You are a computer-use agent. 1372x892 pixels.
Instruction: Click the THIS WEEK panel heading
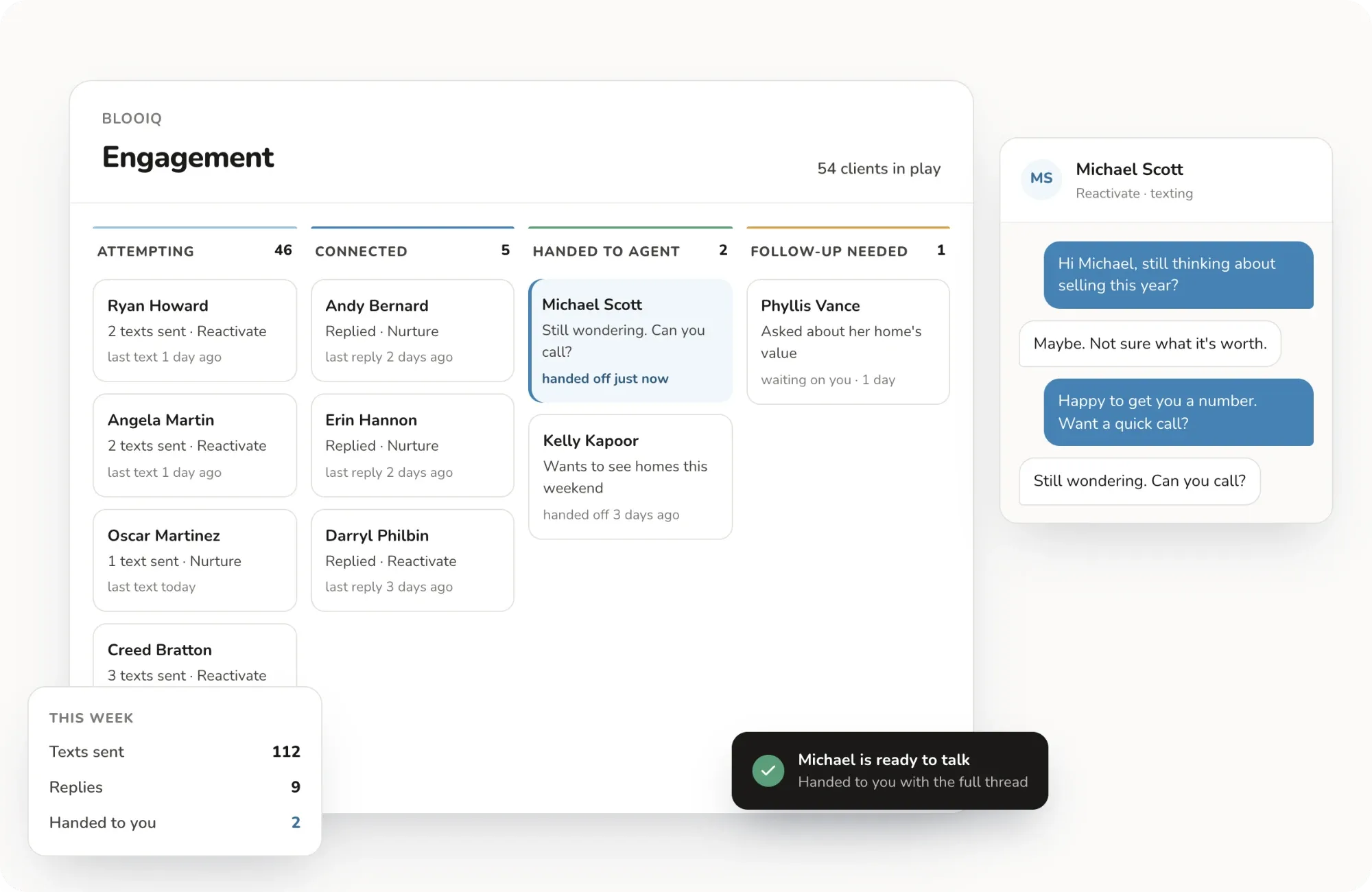[91, 718]
